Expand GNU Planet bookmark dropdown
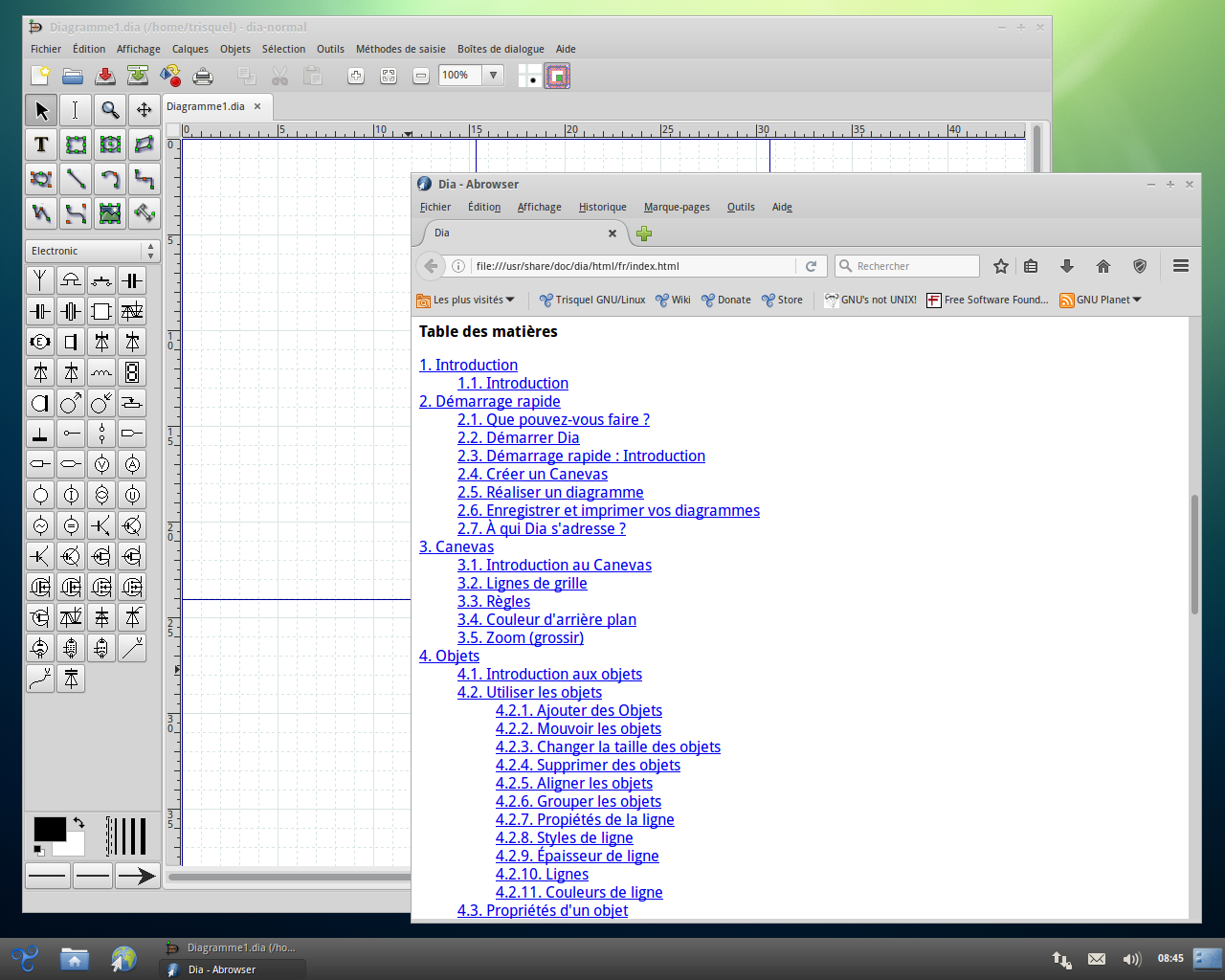Image resolution: width=1225 pixels, height=980 pixels. [x=1101, y=300]
